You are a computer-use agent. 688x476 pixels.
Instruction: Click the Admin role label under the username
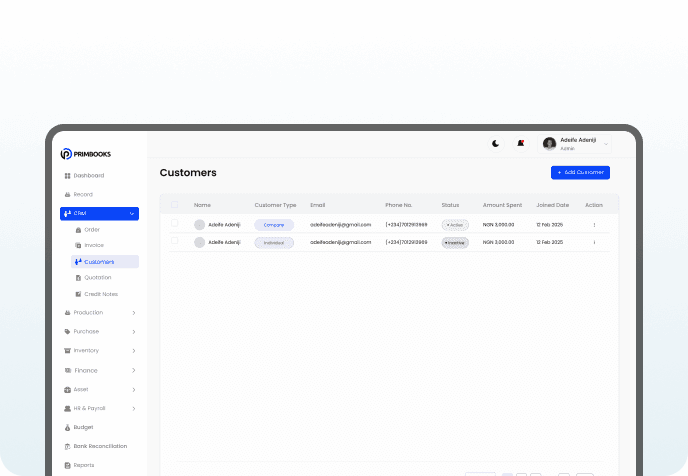567,149
